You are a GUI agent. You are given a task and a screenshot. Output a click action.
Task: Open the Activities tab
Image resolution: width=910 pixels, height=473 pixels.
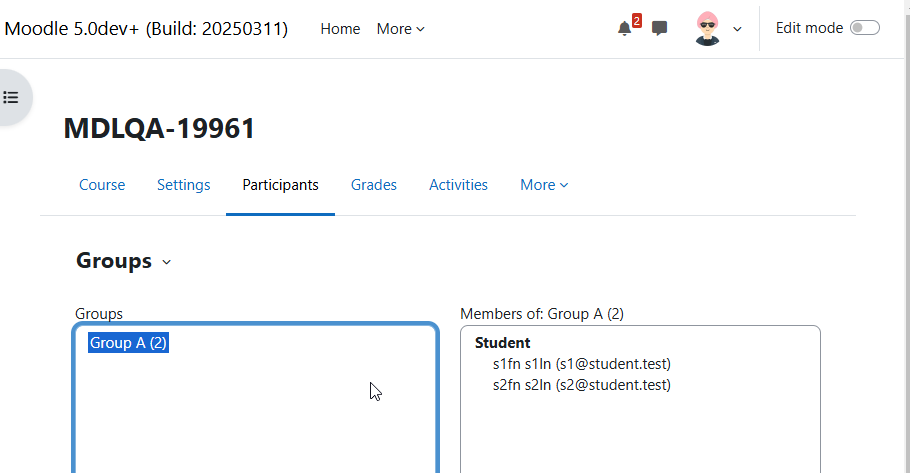458,185
